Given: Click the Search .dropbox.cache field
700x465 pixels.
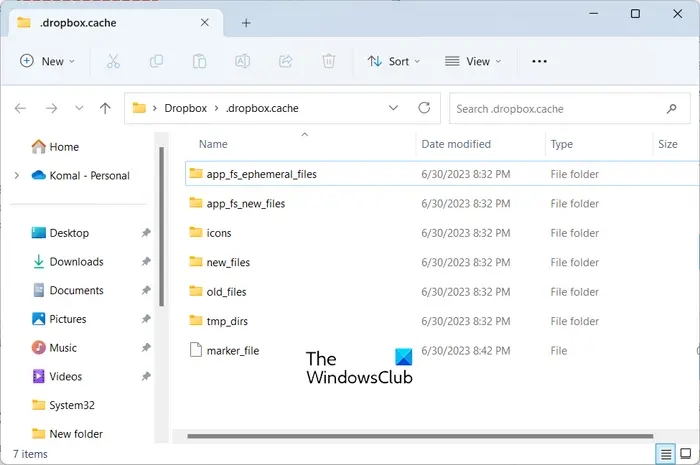Looking at the screenshot, I should tap(570, 108).
